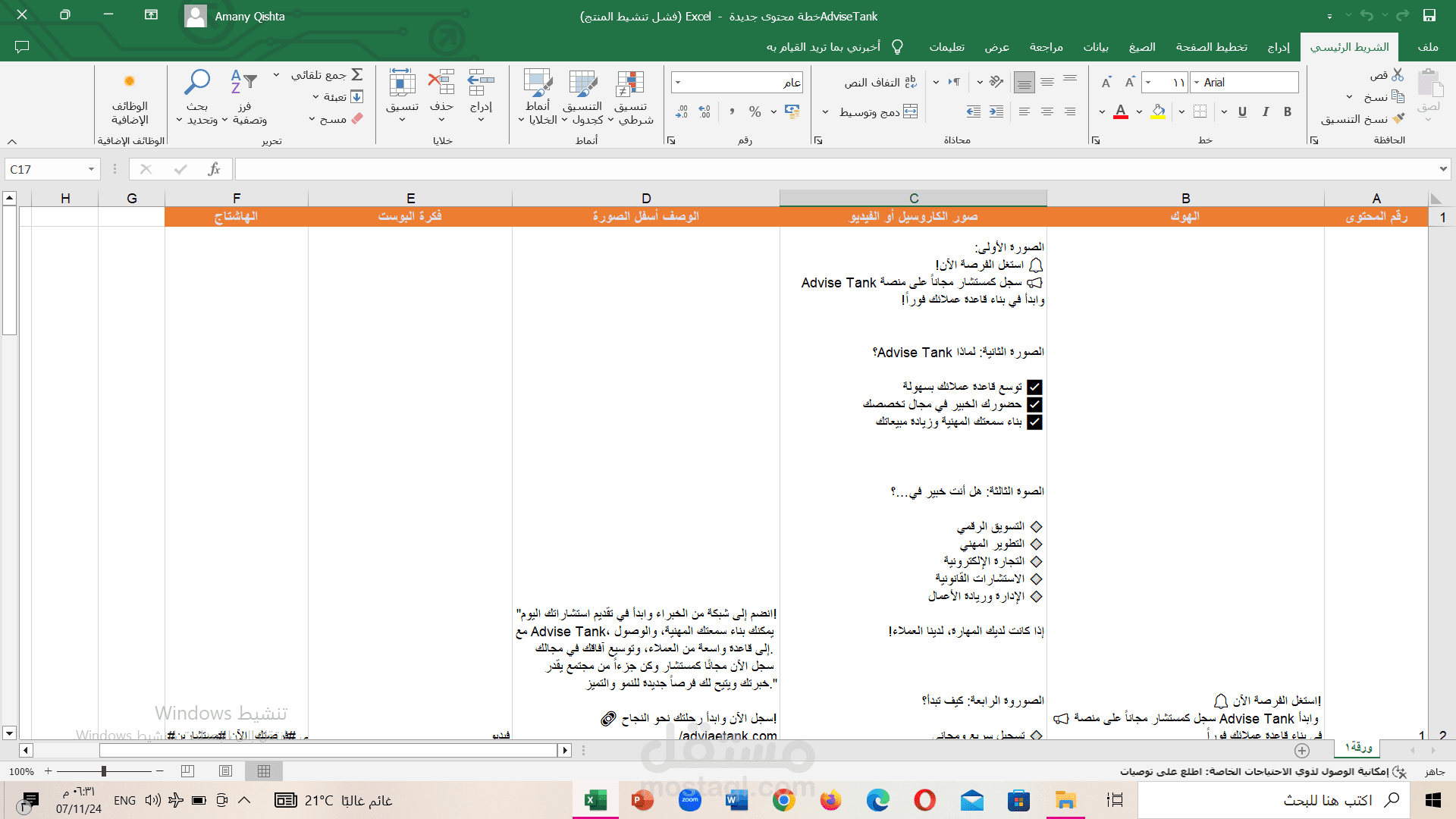Click the yellow fill color bucket
1456x819 pixels.
point(1158,112)
